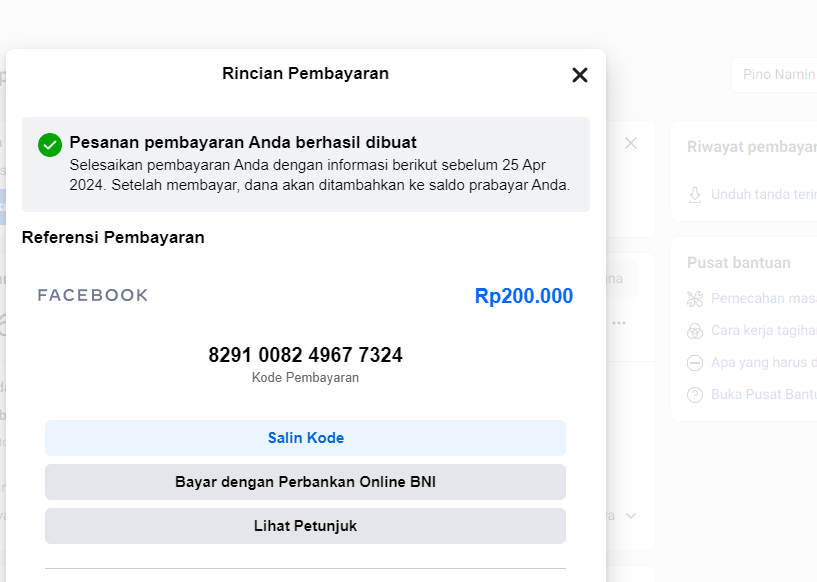Click the green success checkmark icon
This screenshot has width=817, height=582.
50,144
